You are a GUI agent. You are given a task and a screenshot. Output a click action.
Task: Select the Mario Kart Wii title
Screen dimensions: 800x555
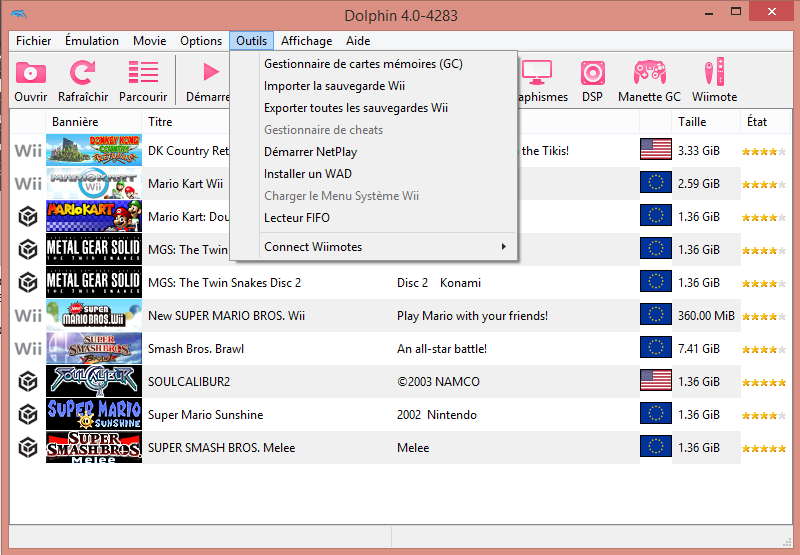click(186, 184)
